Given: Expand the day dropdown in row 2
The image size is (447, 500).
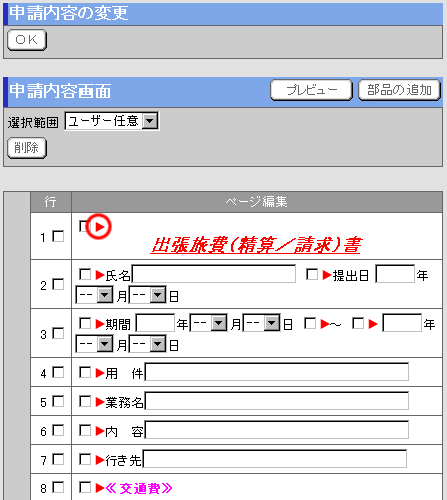Looking at the screenshot, I should point(147,295).
